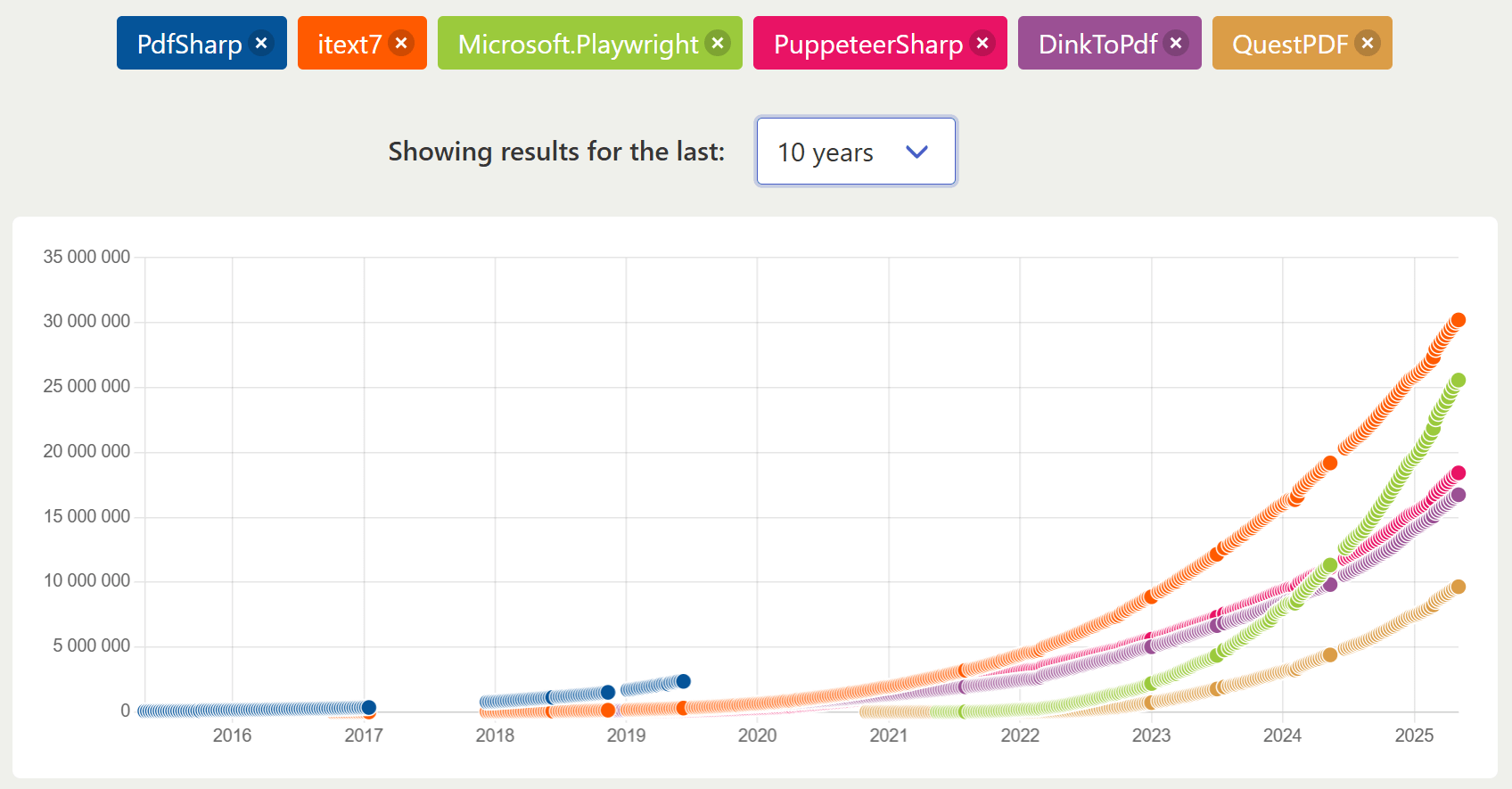Select the 10 000 000 y-axis label
Viewport: 1512px width, 789px height.
pyautogui.click(x=86, y=580)
